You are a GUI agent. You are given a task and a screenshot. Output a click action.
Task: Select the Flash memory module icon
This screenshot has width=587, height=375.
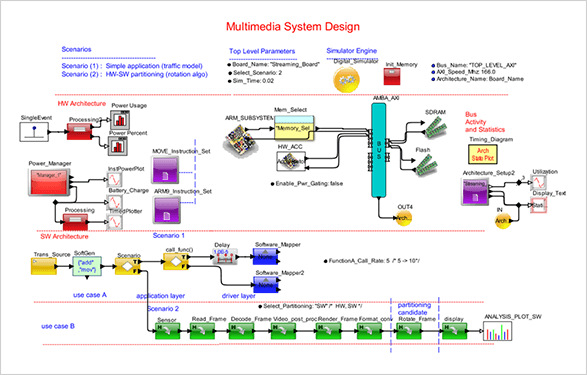[x=427, y=165]
